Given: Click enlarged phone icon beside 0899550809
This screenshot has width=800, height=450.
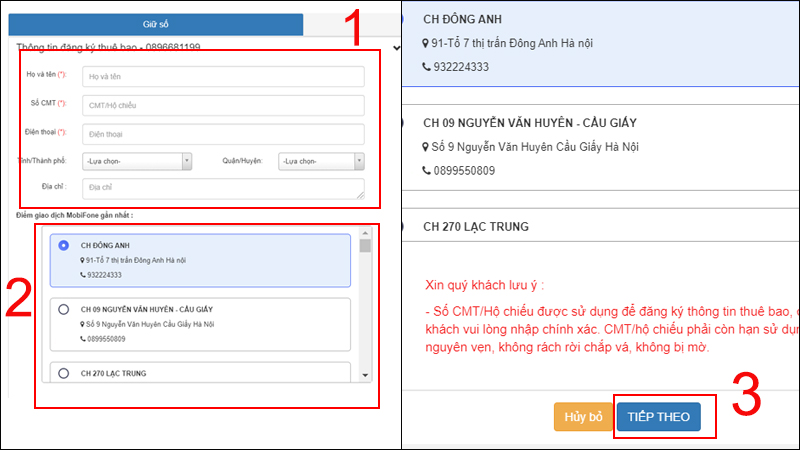Looking at the screenshot, I should [x=427, y=170].
